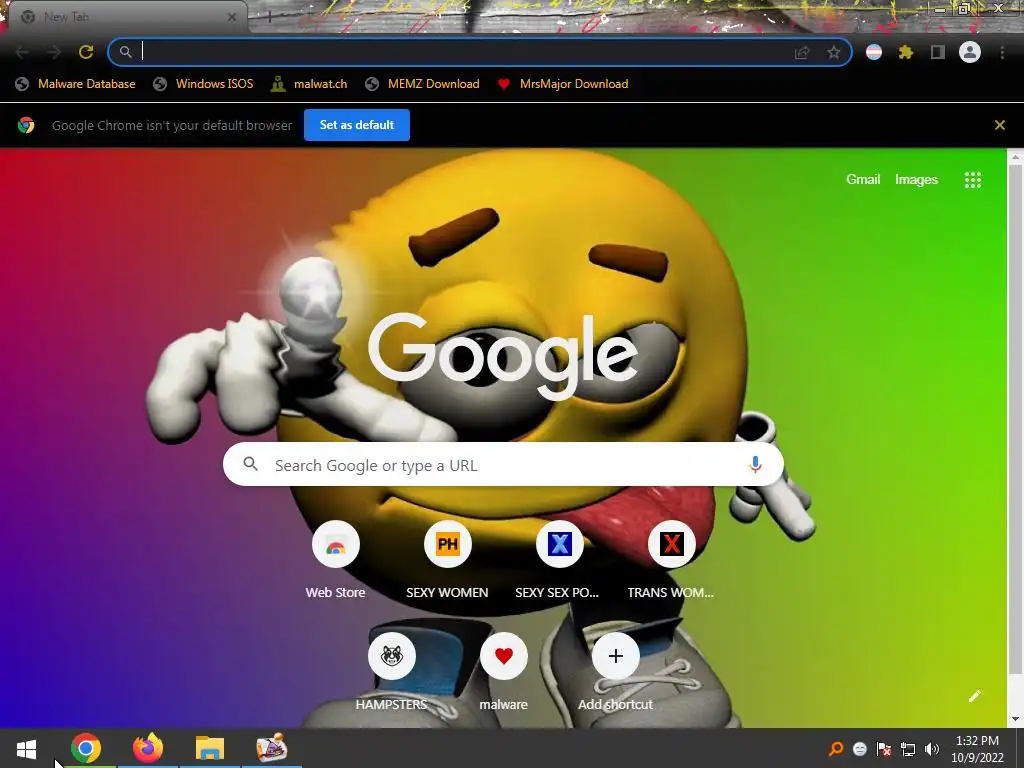
Task: Open the profile avatar menu
Action: [970, 52]
